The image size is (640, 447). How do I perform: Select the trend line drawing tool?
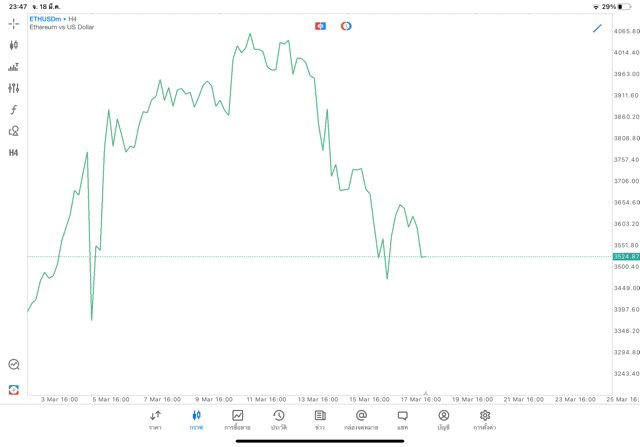597,28
